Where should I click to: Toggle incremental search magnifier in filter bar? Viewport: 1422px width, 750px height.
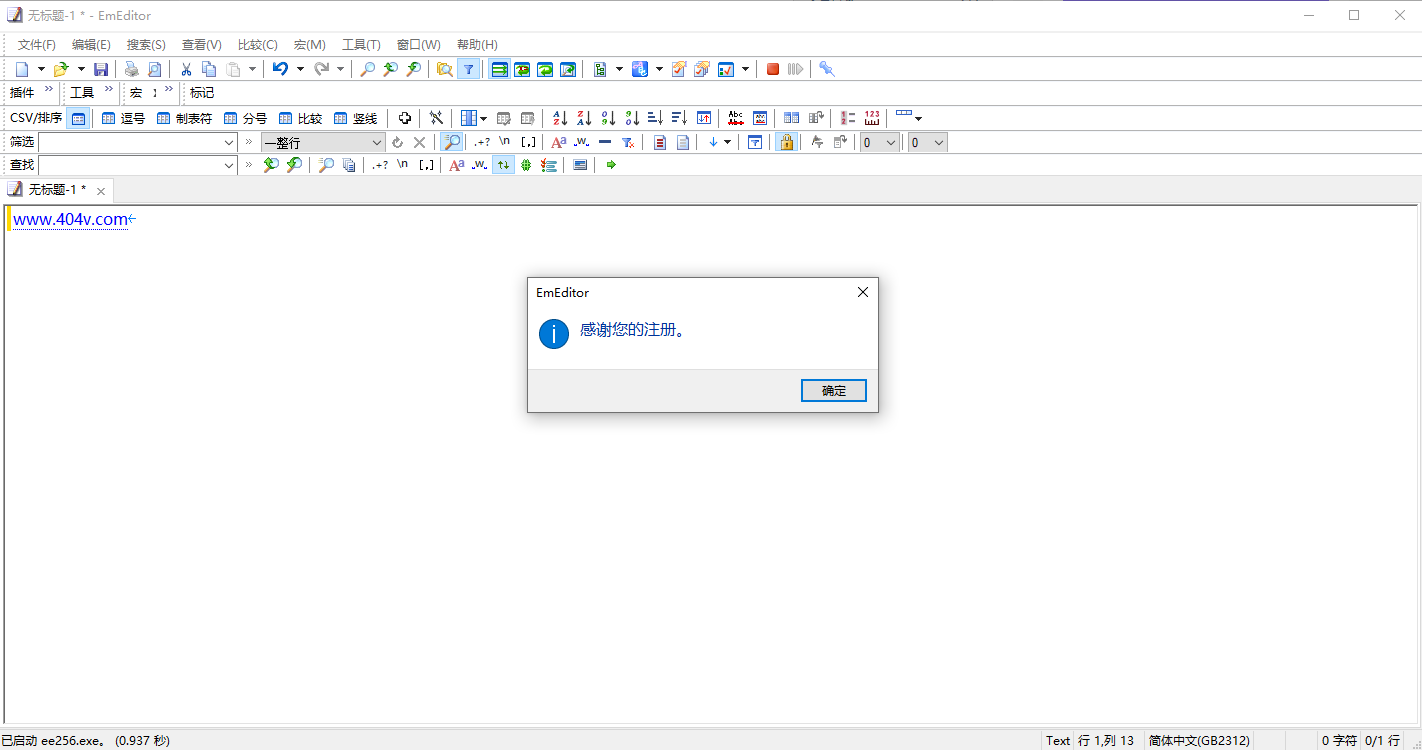tap(452, 142)
